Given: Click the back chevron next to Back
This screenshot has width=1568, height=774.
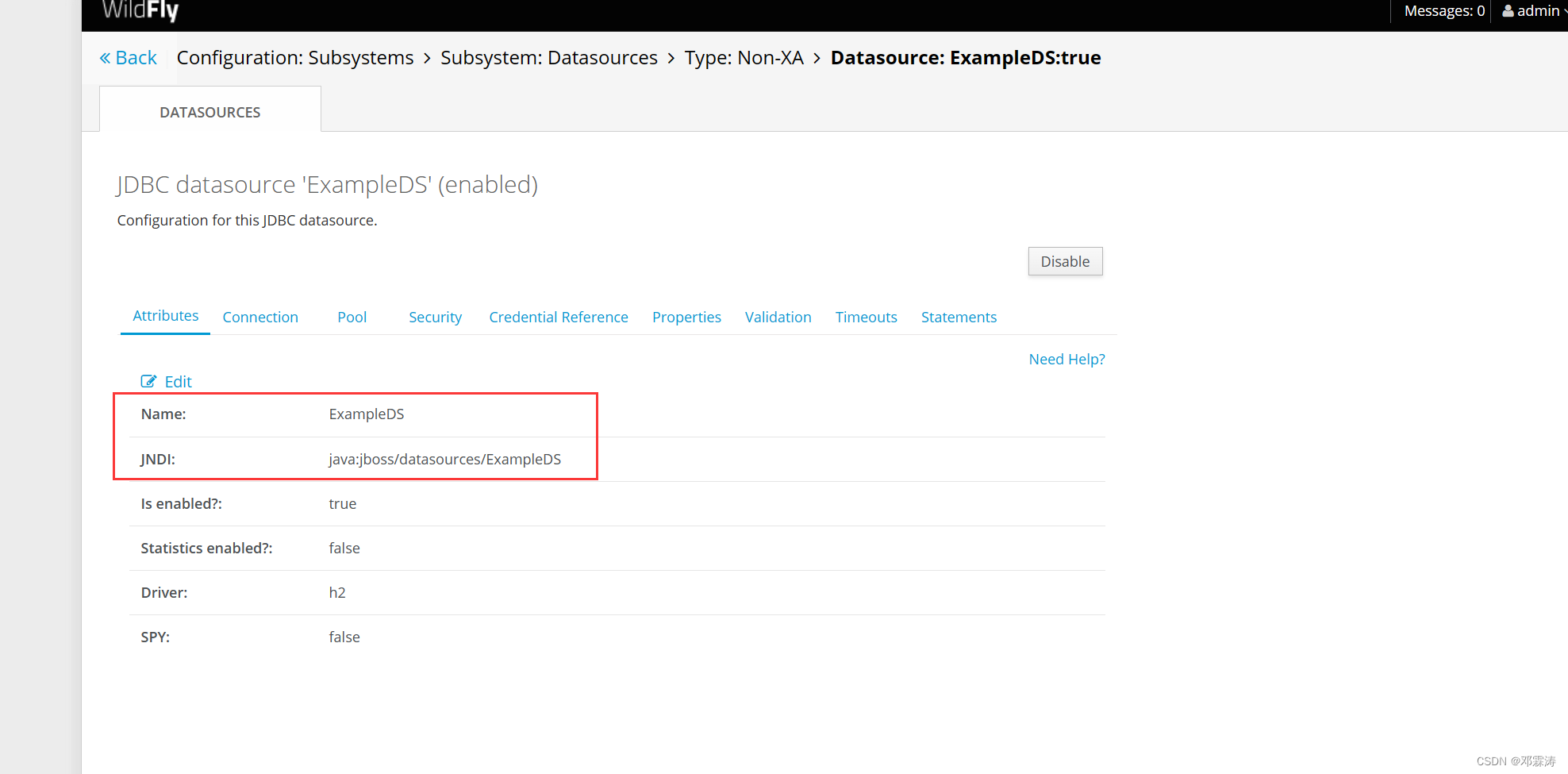Looking at the screenshot, I should (104, 57).
